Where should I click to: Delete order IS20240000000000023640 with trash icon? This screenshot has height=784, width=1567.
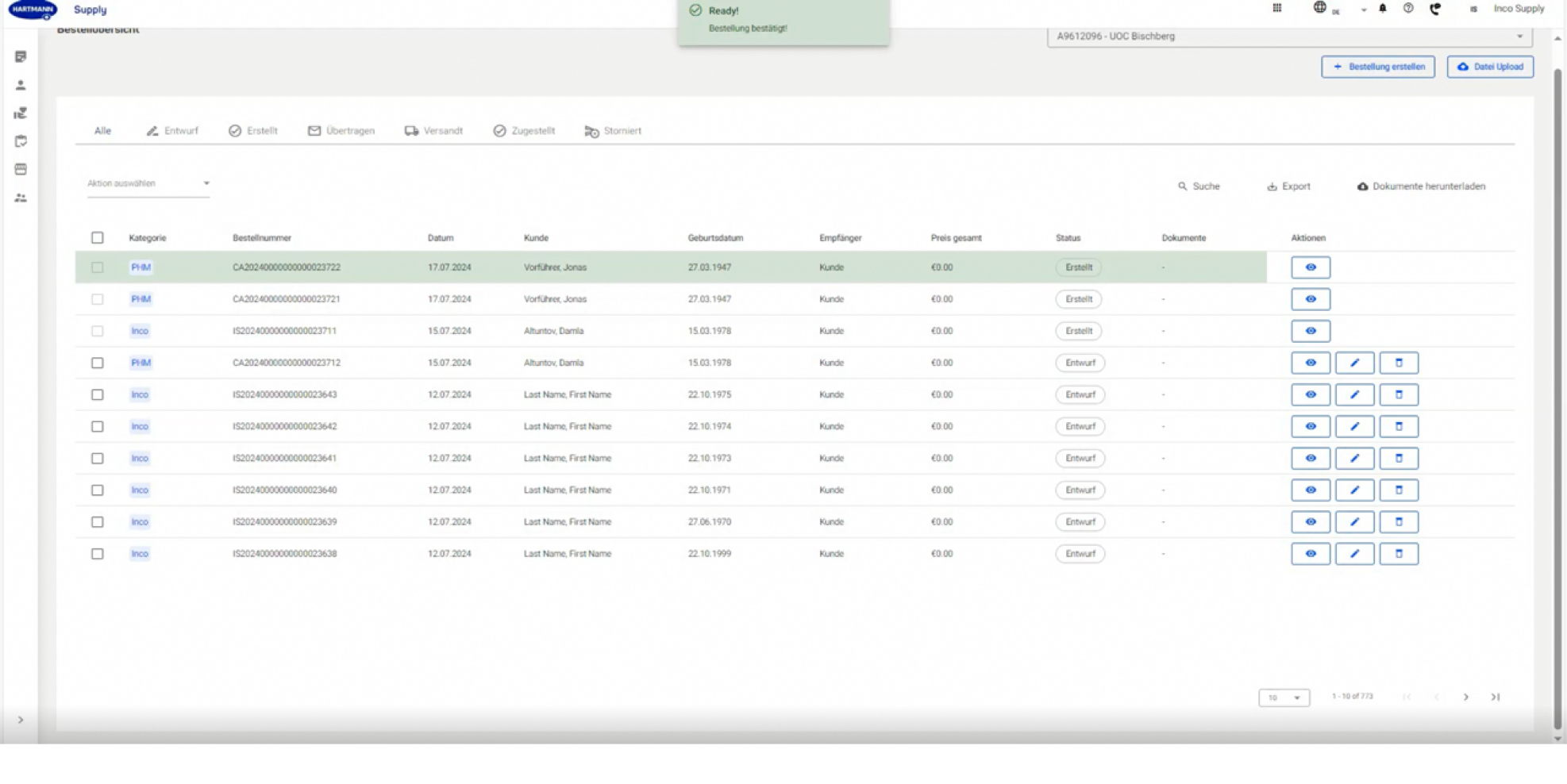tap(1399, 490)
